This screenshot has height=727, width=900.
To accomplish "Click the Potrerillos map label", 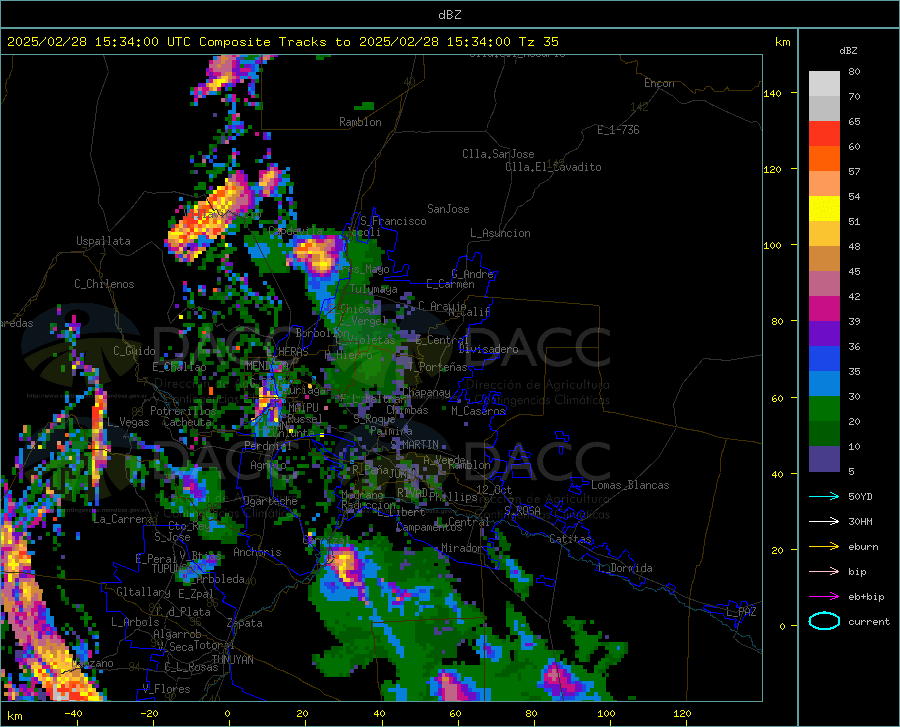I will [x=183, y=411].
